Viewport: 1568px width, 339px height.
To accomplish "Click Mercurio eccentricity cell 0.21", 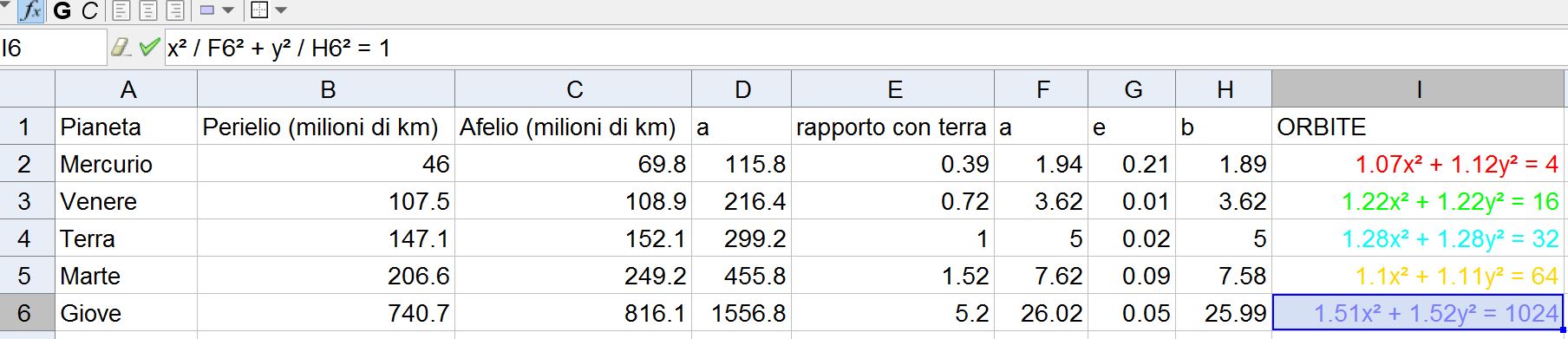I will pos(1132,164).
